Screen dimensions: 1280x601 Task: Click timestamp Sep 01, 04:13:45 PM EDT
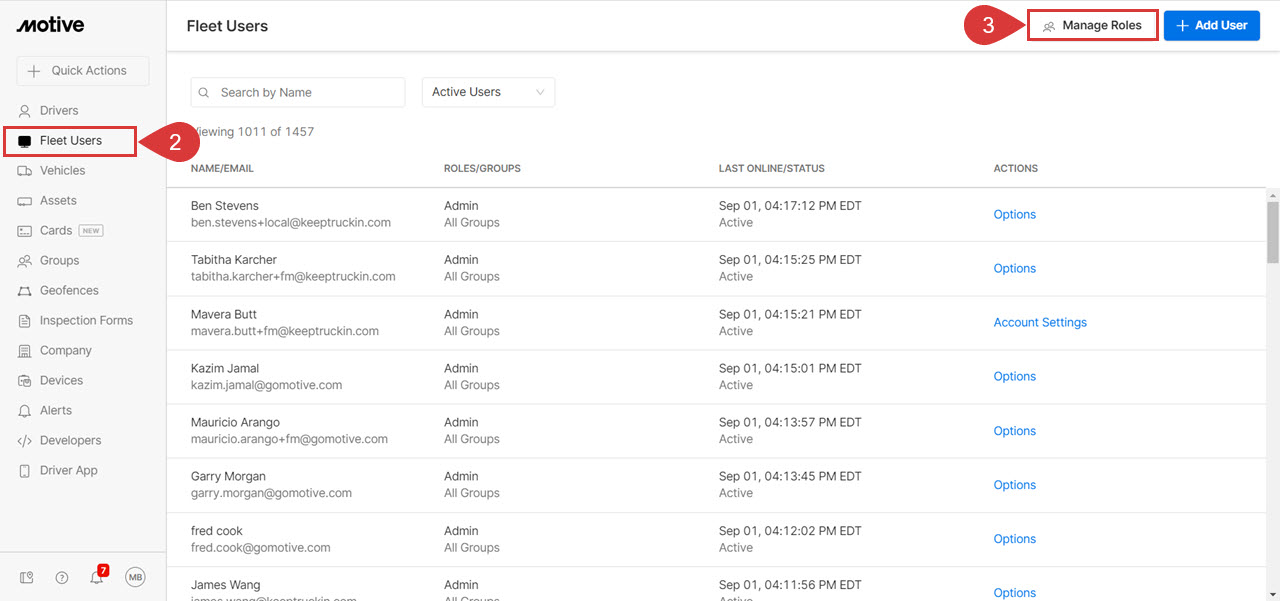coord(790,476)
